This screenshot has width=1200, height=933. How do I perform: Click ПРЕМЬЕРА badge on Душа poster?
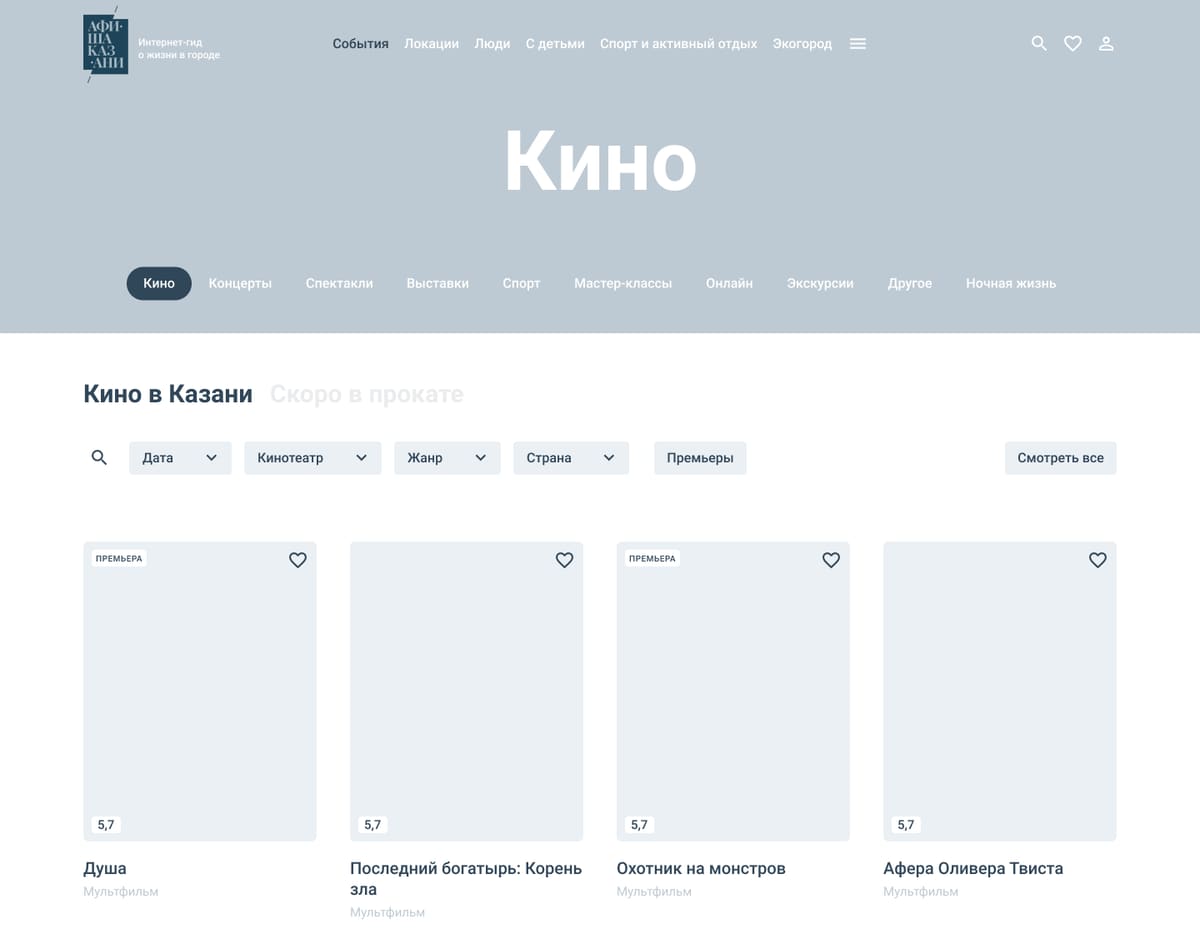click(119, 559)
